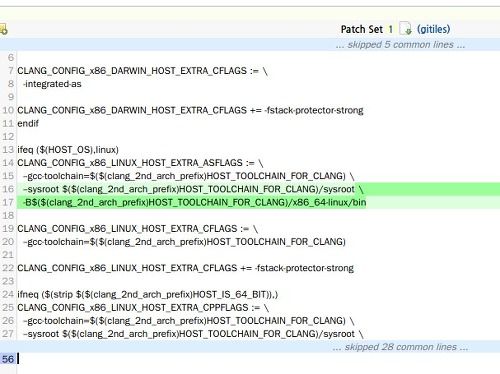Screen dimensions: 500x374
Task: Click line number 56 in gutter
Action: (x=8, y=359)
